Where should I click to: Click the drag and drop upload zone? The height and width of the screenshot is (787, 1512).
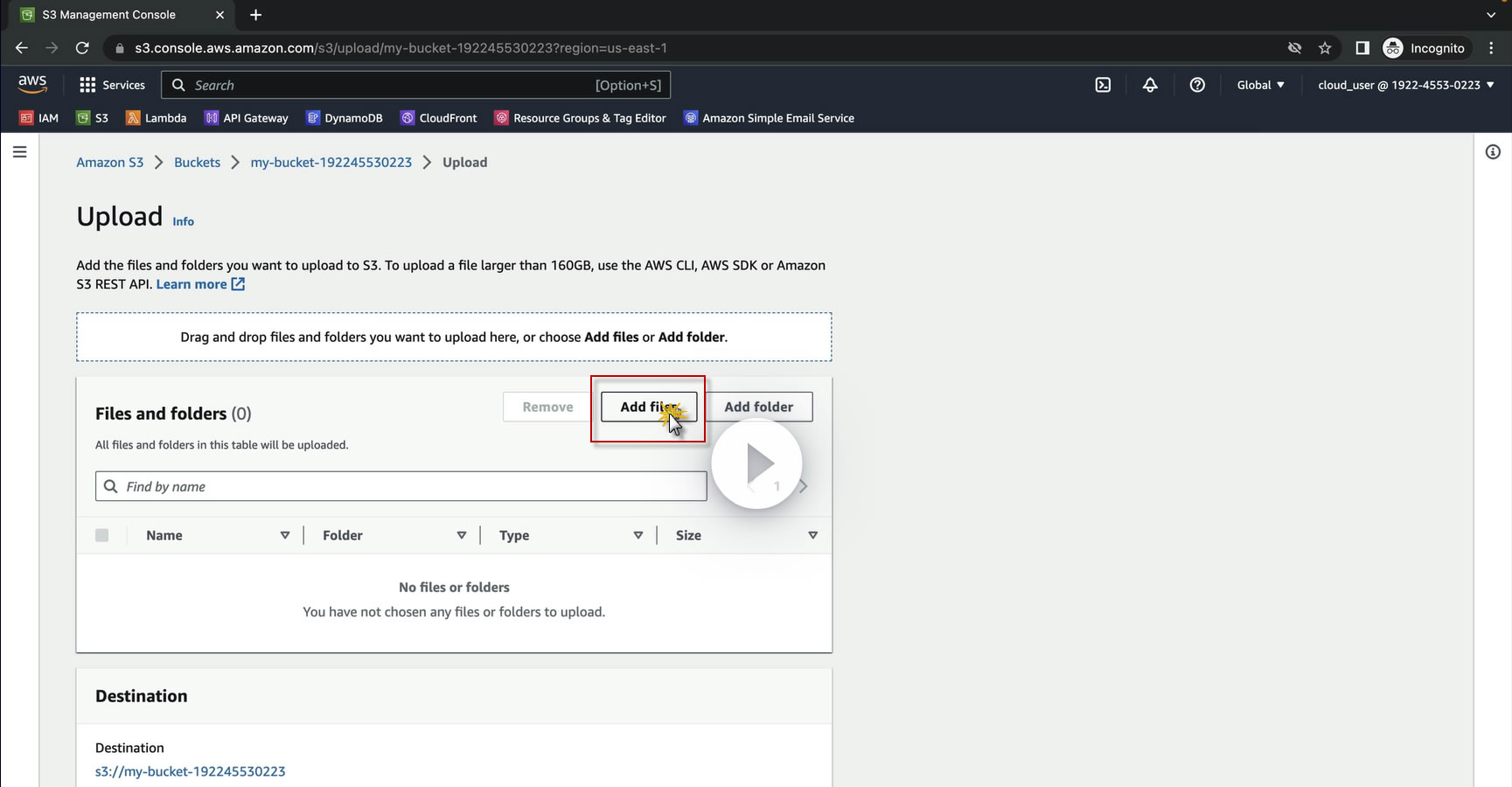pyautogui.click(x=454, y=337)
